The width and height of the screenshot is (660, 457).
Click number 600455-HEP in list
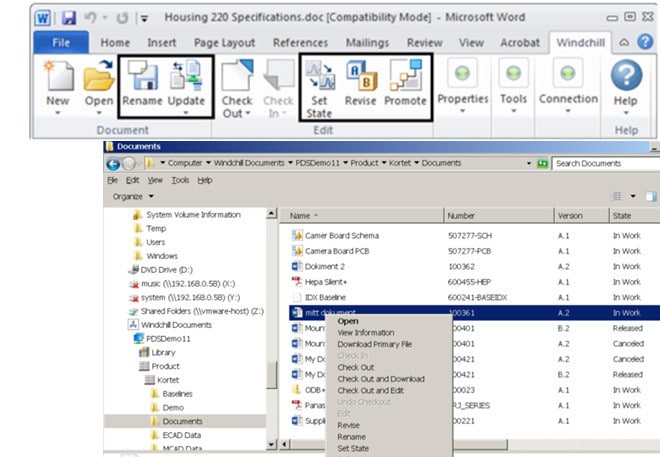(469, 282)
